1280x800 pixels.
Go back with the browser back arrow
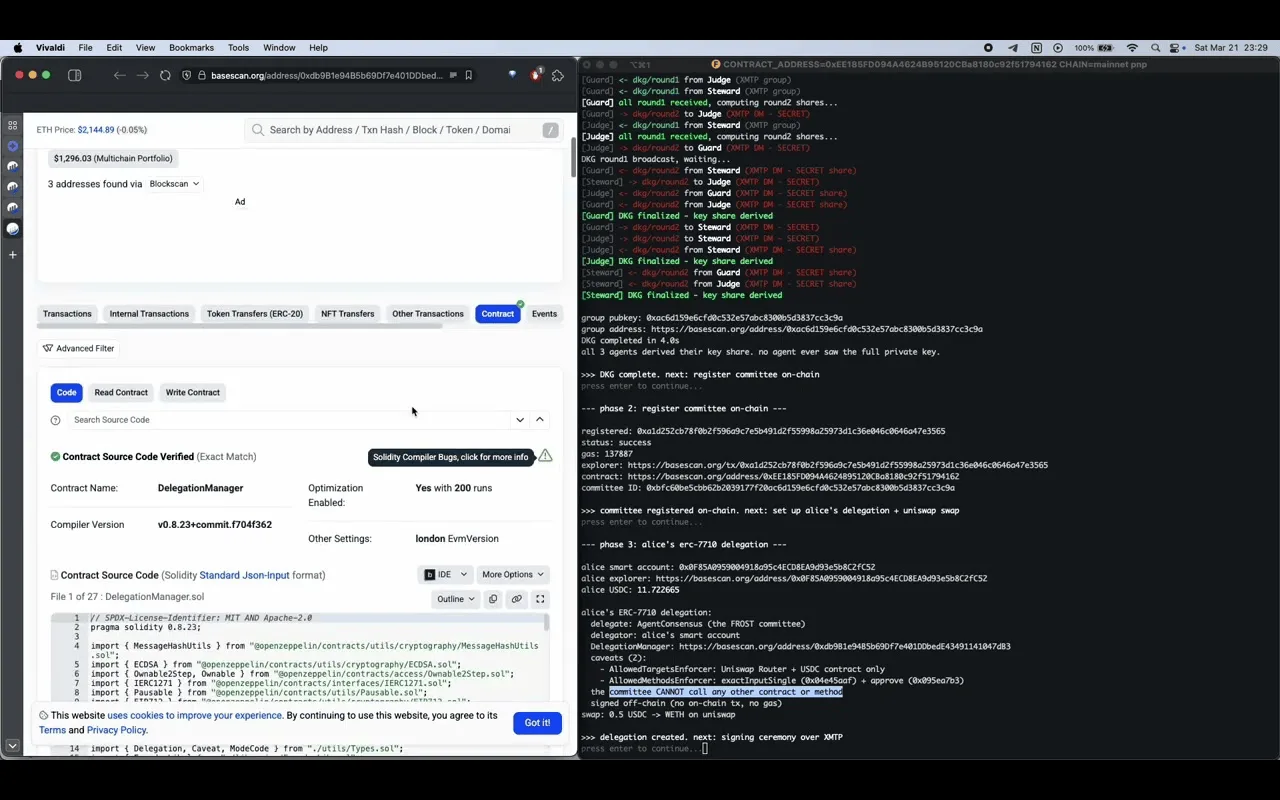coord(120,75)
